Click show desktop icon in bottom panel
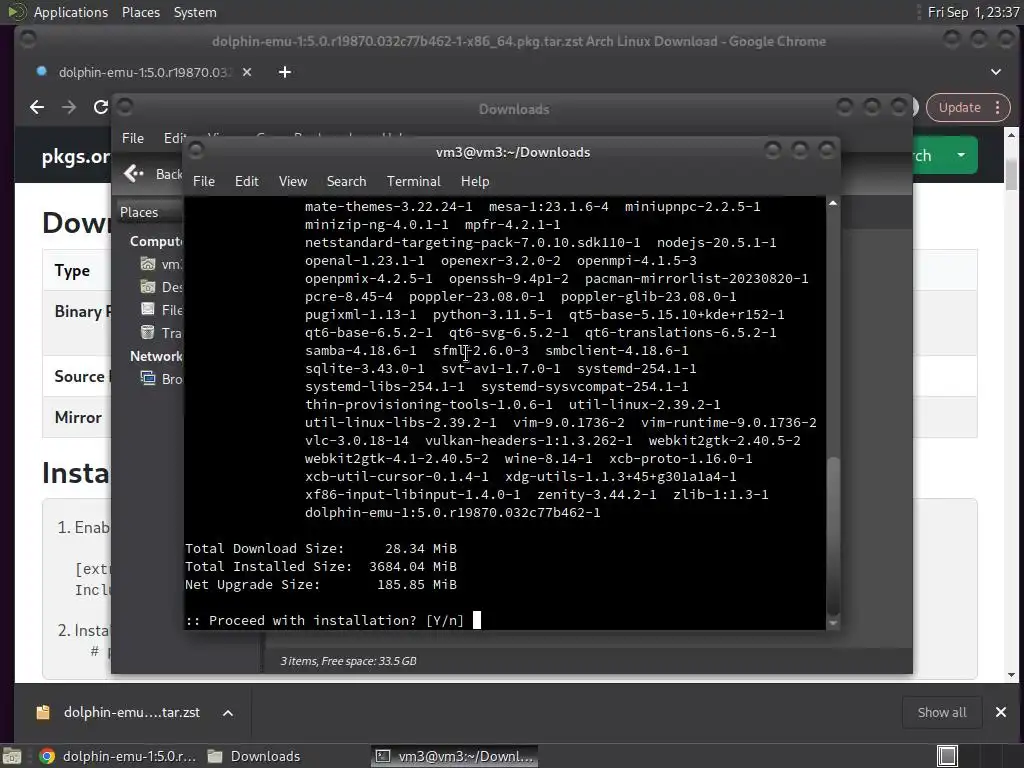 [12, 756]
